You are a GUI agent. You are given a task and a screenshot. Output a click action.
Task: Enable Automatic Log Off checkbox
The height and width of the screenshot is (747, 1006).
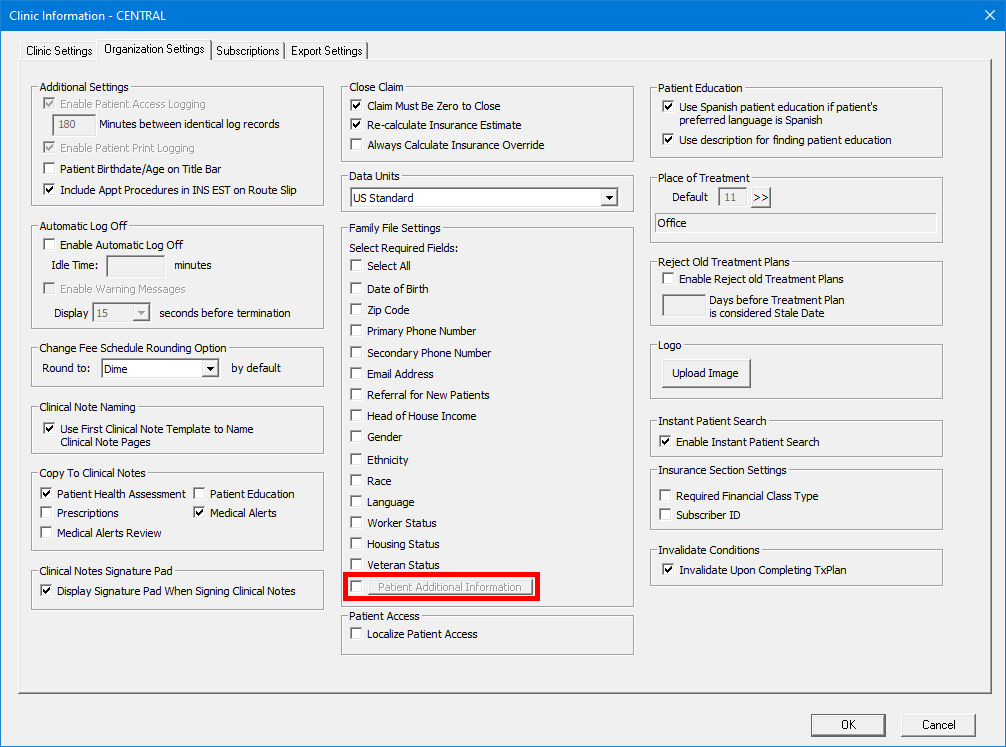[x=49, y=245]
